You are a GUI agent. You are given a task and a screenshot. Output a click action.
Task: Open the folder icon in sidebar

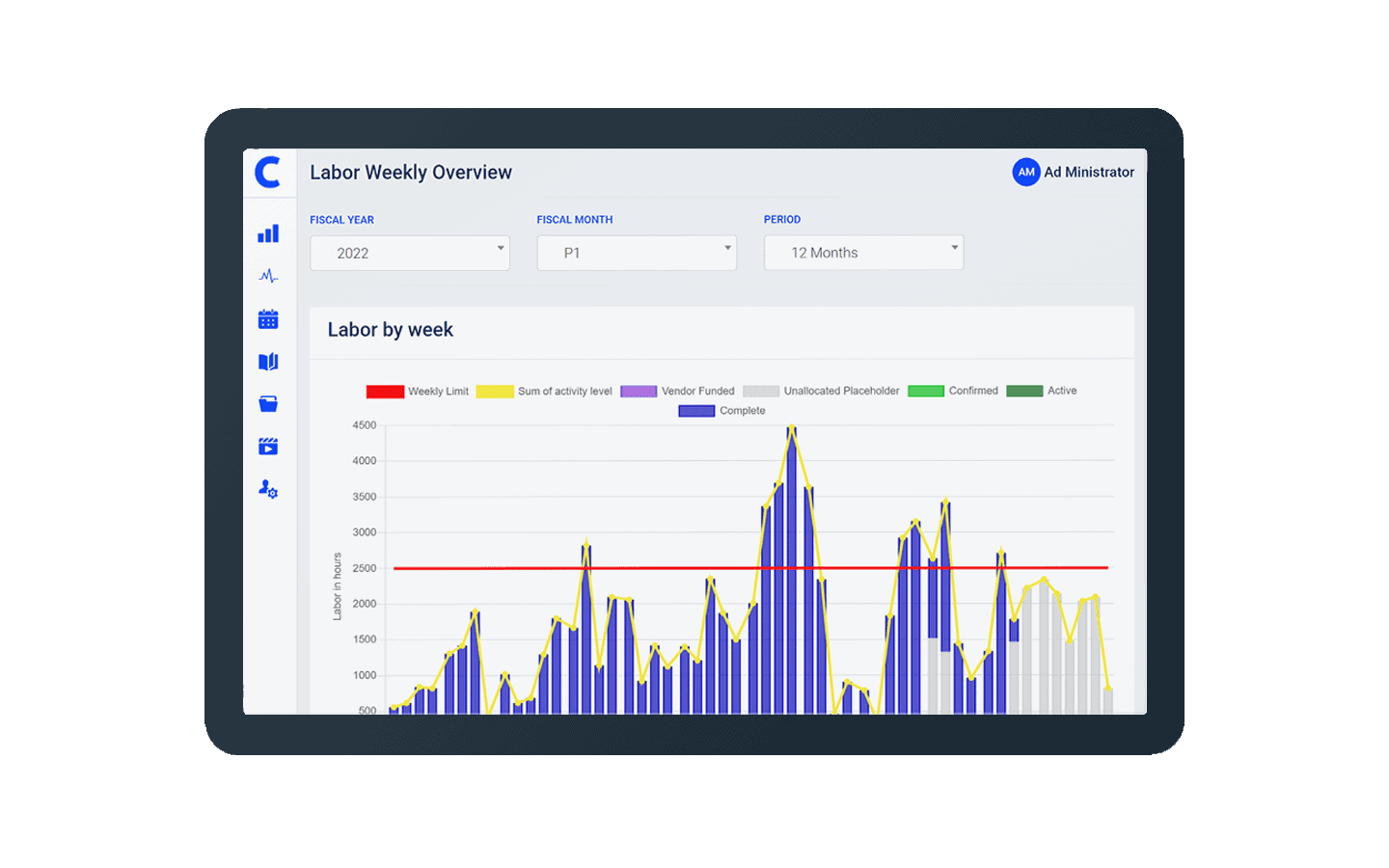point(268,404)
